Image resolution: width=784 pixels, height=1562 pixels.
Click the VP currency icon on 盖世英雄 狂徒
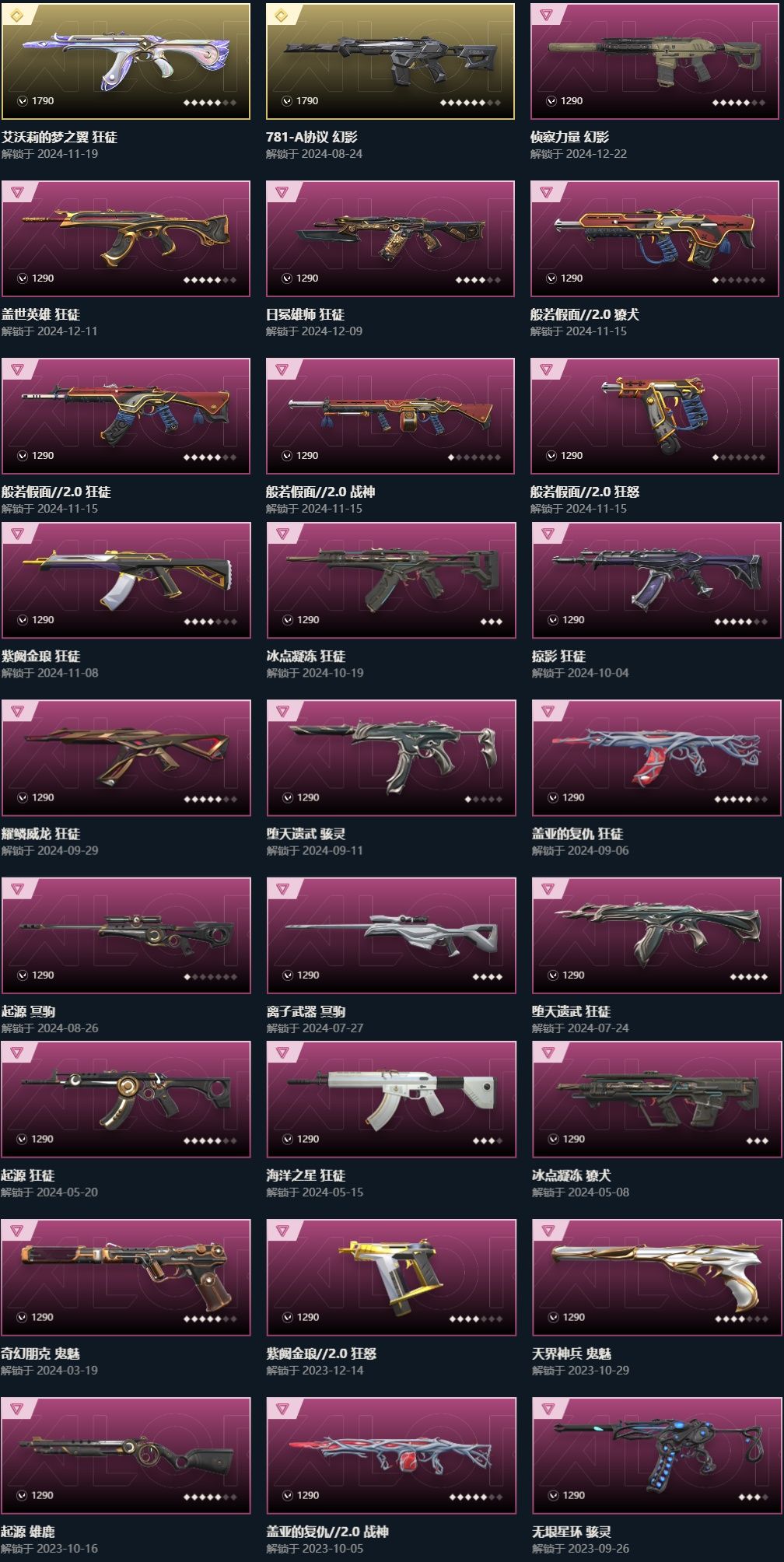pos(23,278)
